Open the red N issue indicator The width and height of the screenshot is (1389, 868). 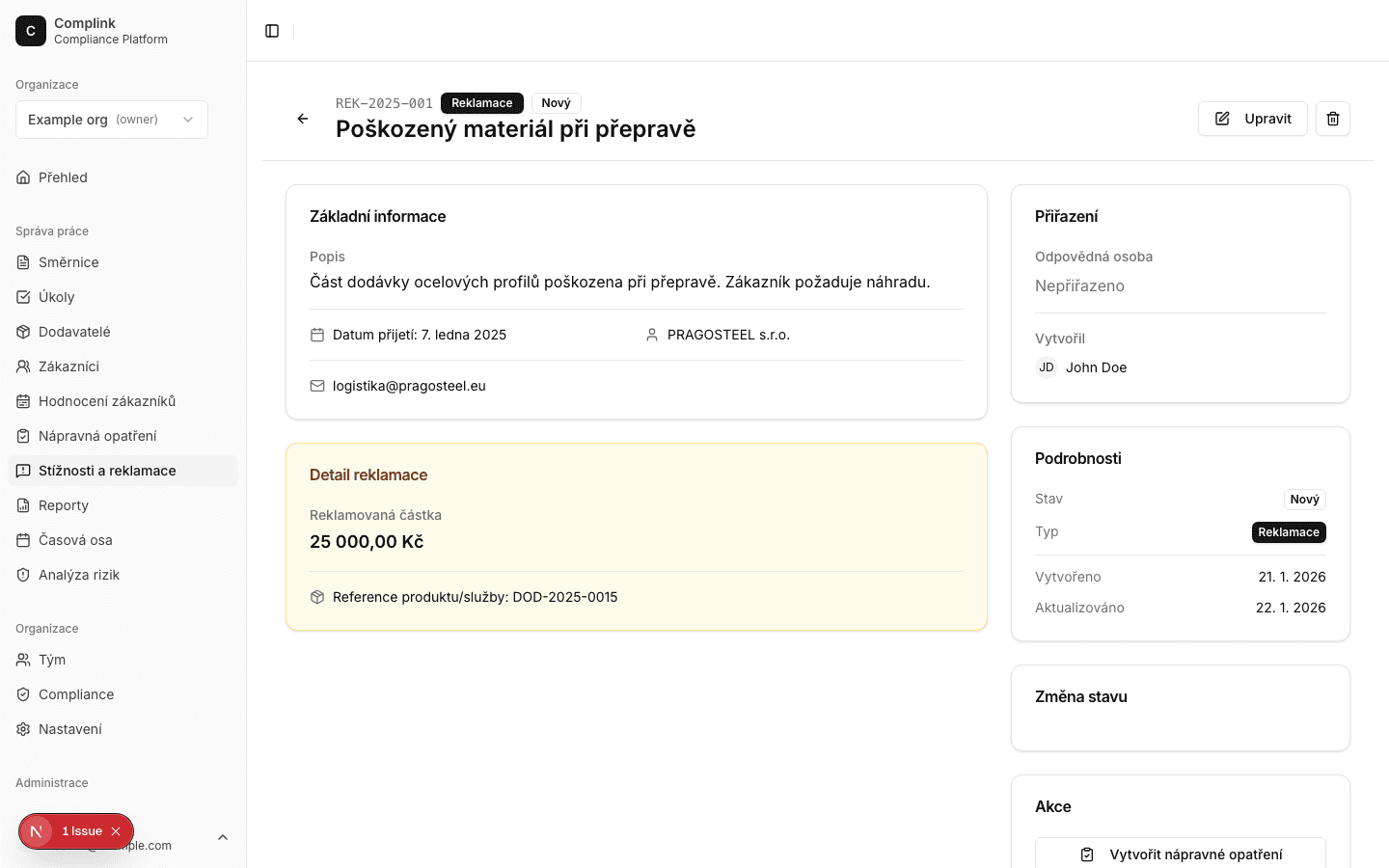(37, 831)
